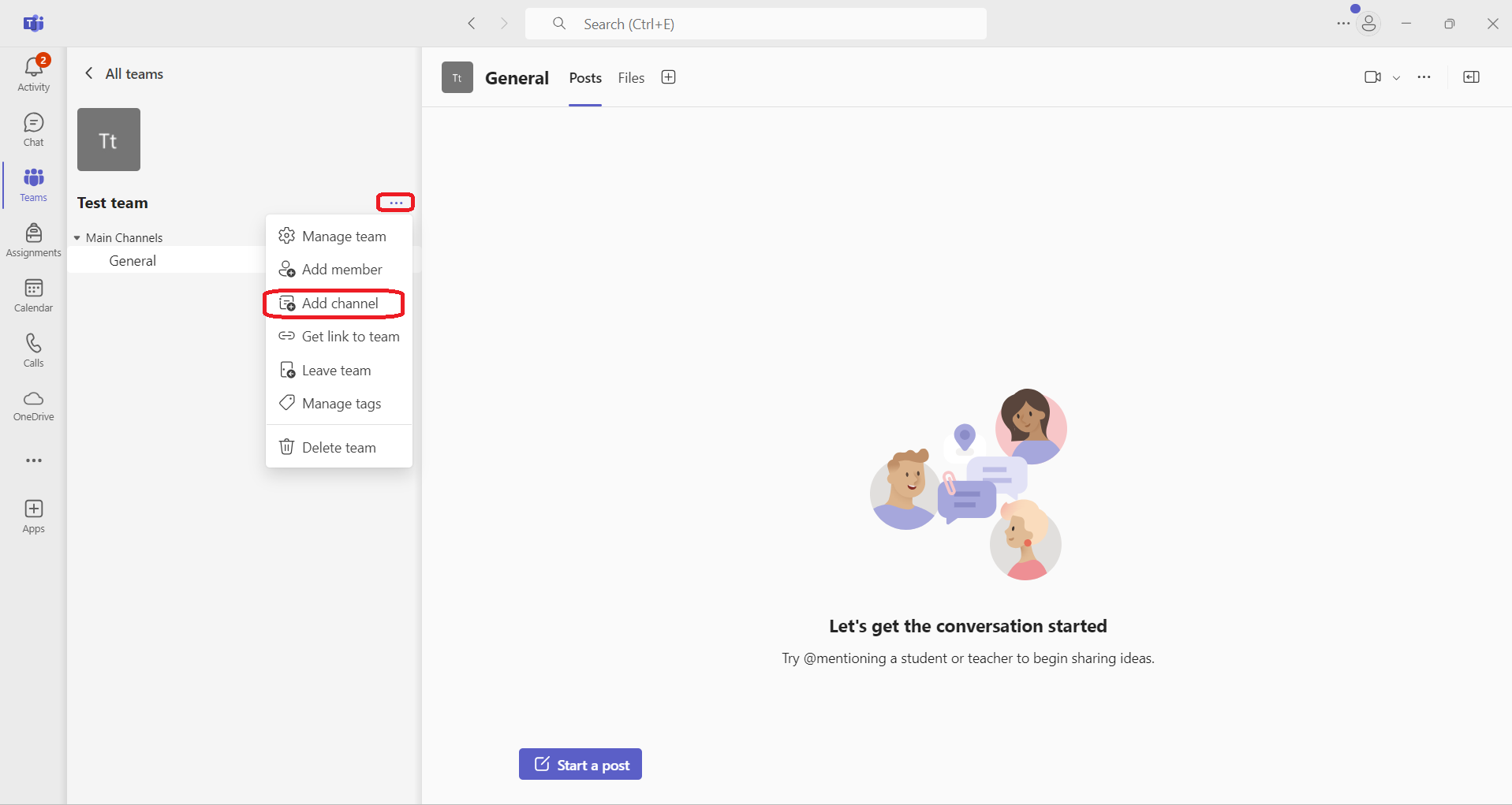Click the General channel avatar in header

click(x=457, y=77)
